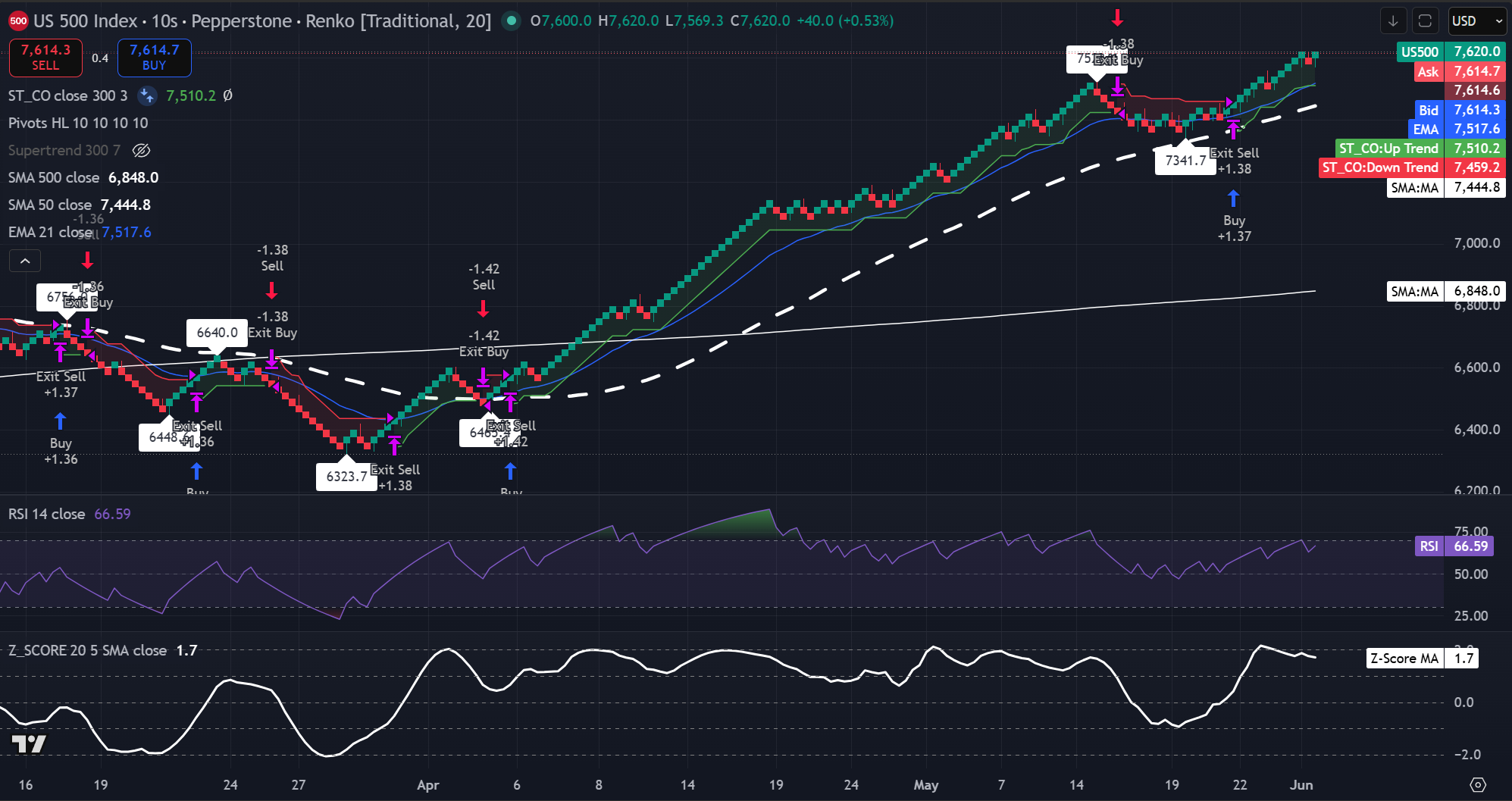The width and height of the screenshot is (1512, 801).
Task: Click the SELL 7,614.3 button
Action: click(45, 58)
